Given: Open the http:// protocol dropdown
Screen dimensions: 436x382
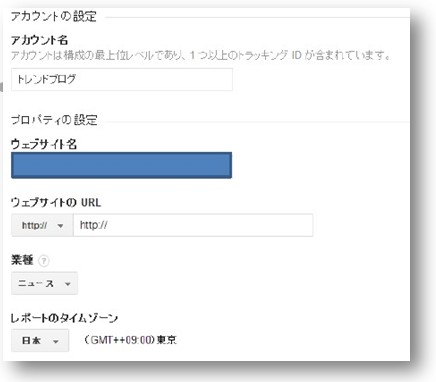Looking at the screenshot, I should pyautogui.click(x=42, y=226).
